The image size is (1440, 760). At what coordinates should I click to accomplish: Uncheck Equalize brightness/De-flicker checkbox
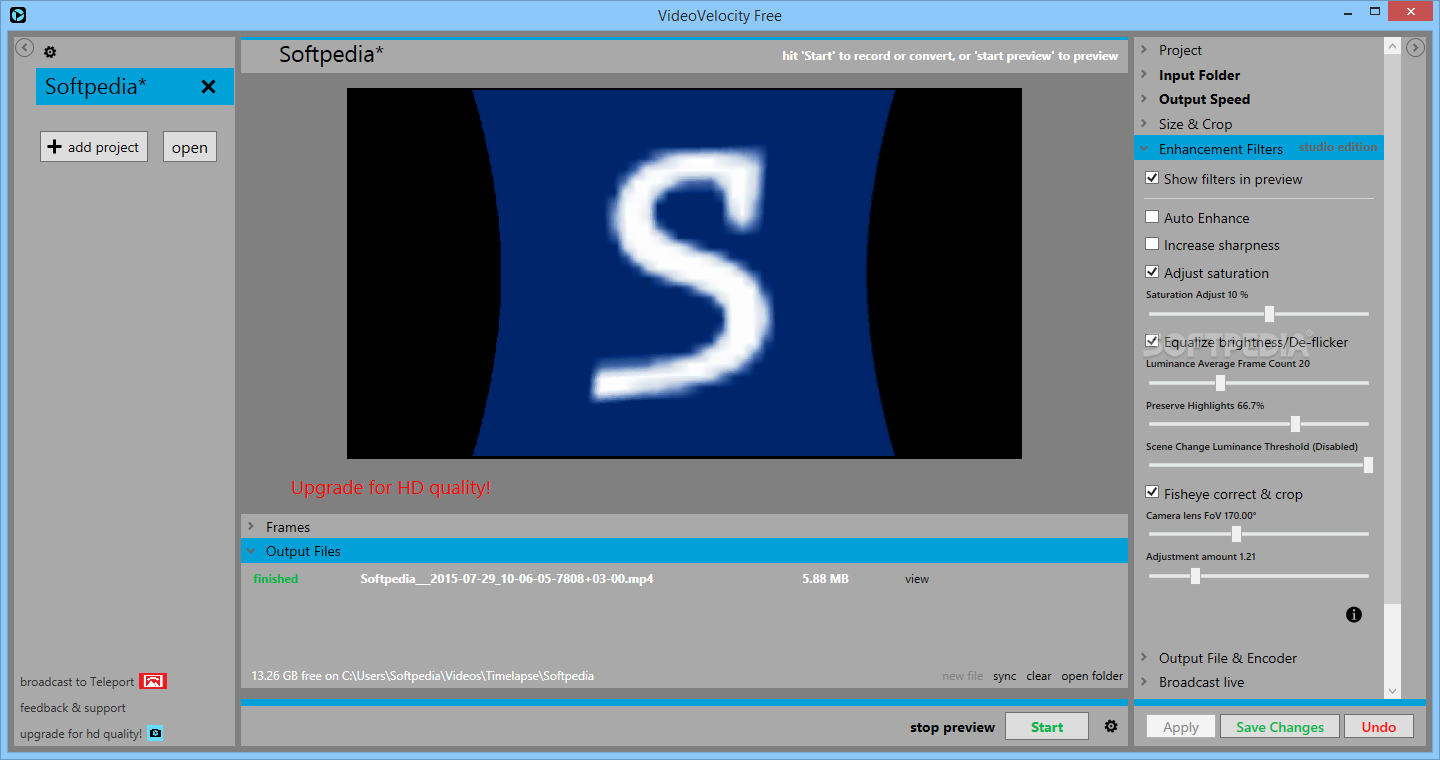1152,341
